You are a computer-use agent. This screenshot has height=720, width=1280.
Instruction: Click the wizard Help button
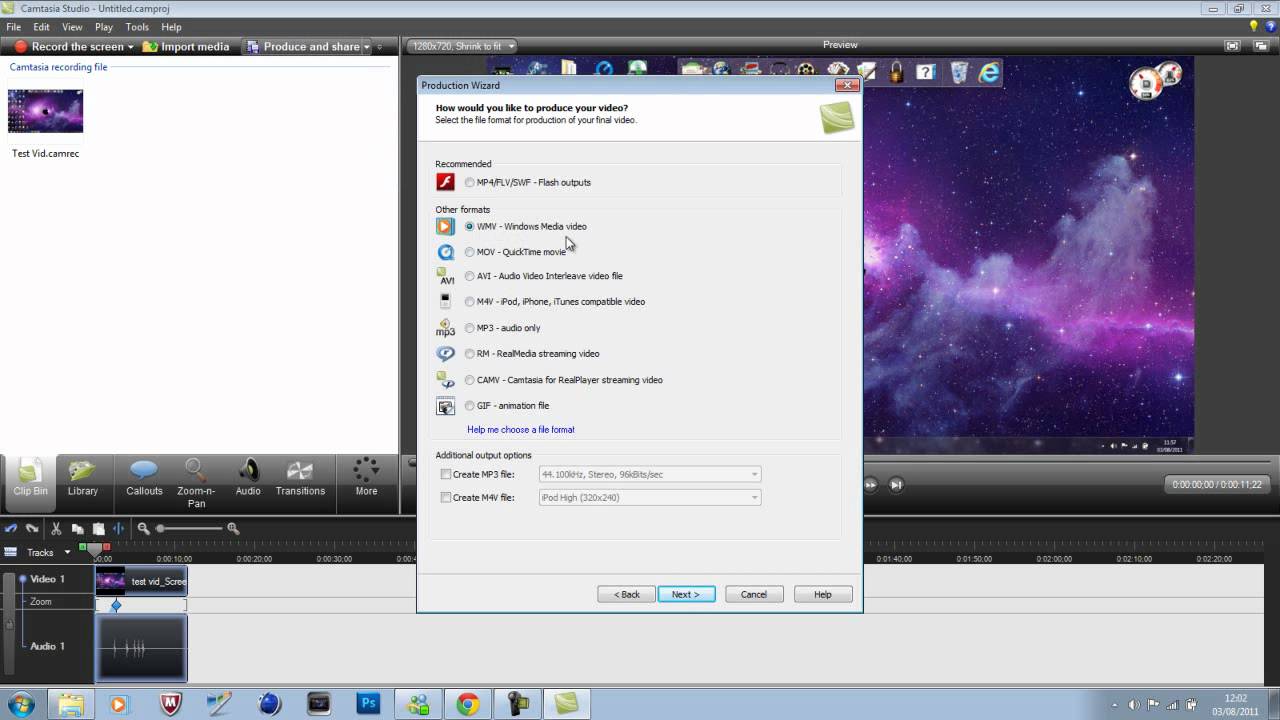pos(822,594)
